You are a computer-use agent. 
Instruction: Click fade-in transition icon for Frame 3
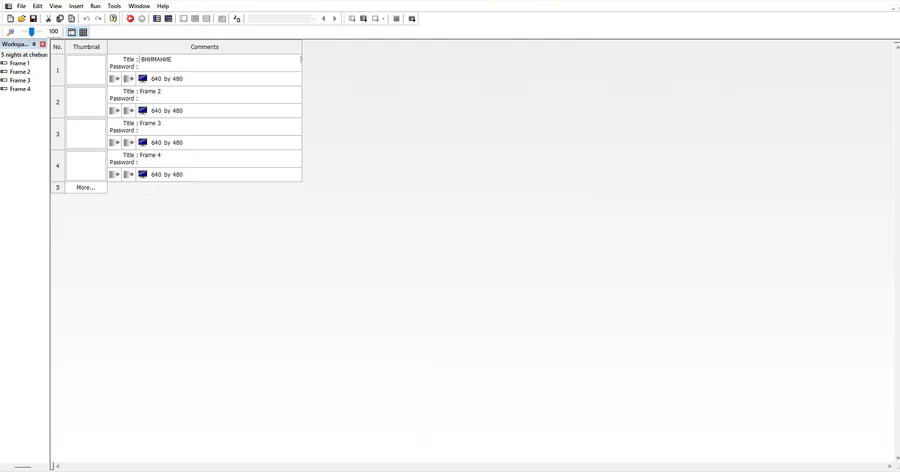coord(114,142)
